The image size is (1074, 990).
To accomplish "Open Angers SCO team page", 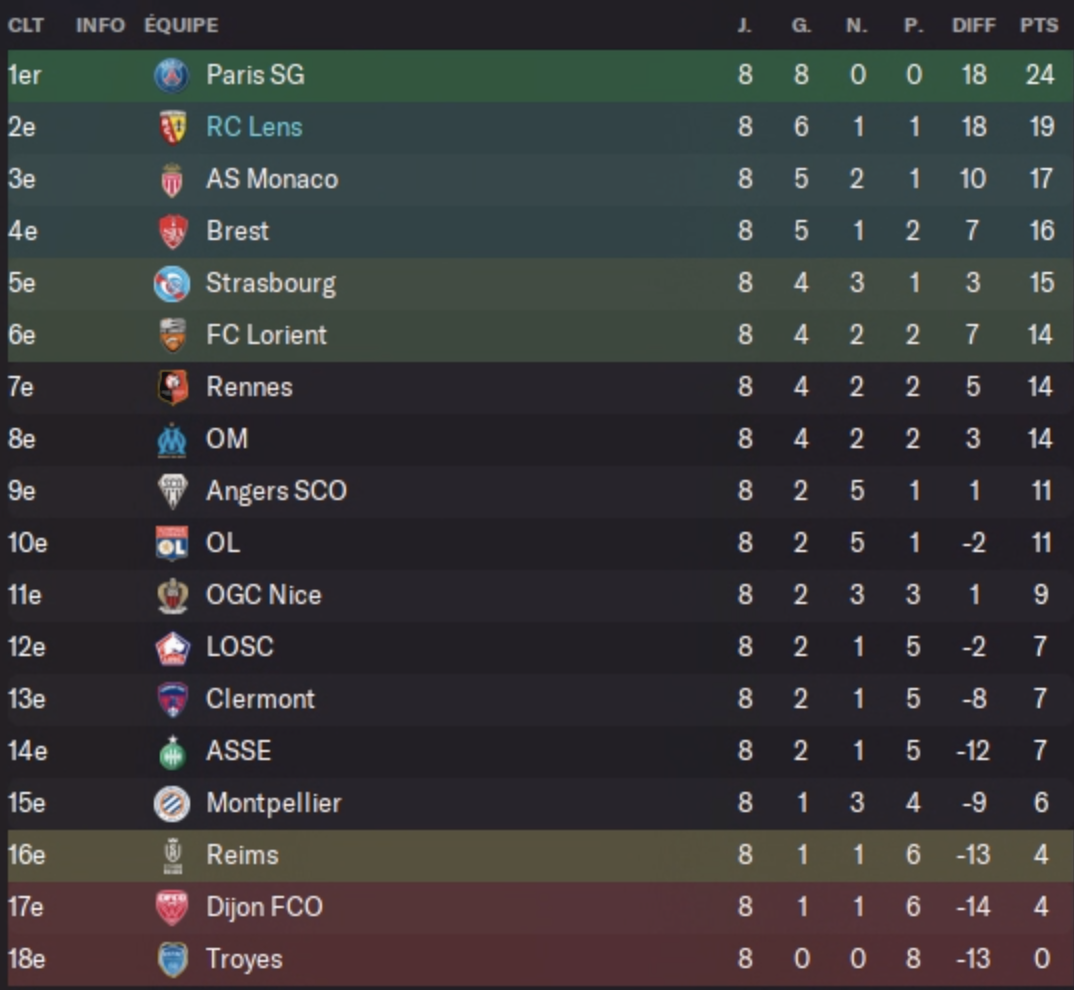I will (x=276, y=491).
